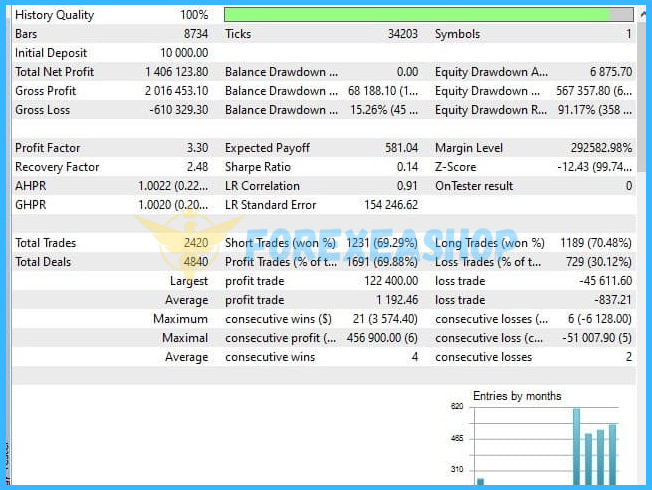Click Short Trades value 1231 (69.29%)

(x=382, y=243)
